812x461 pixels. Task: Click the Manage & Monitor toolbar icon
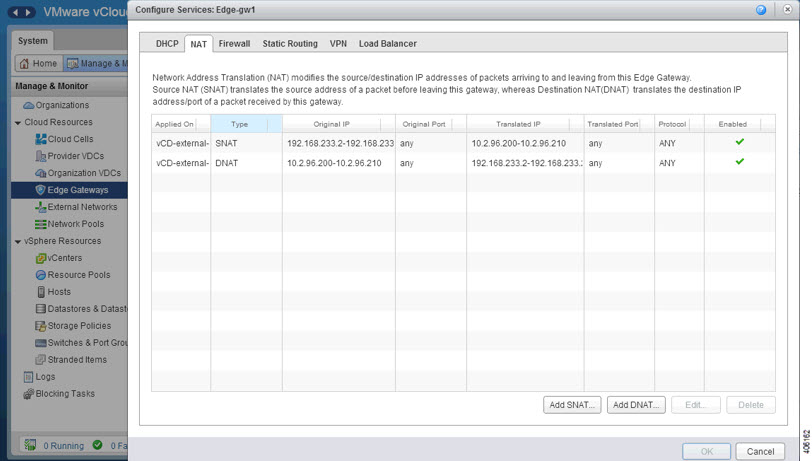(x=72, y=64)
